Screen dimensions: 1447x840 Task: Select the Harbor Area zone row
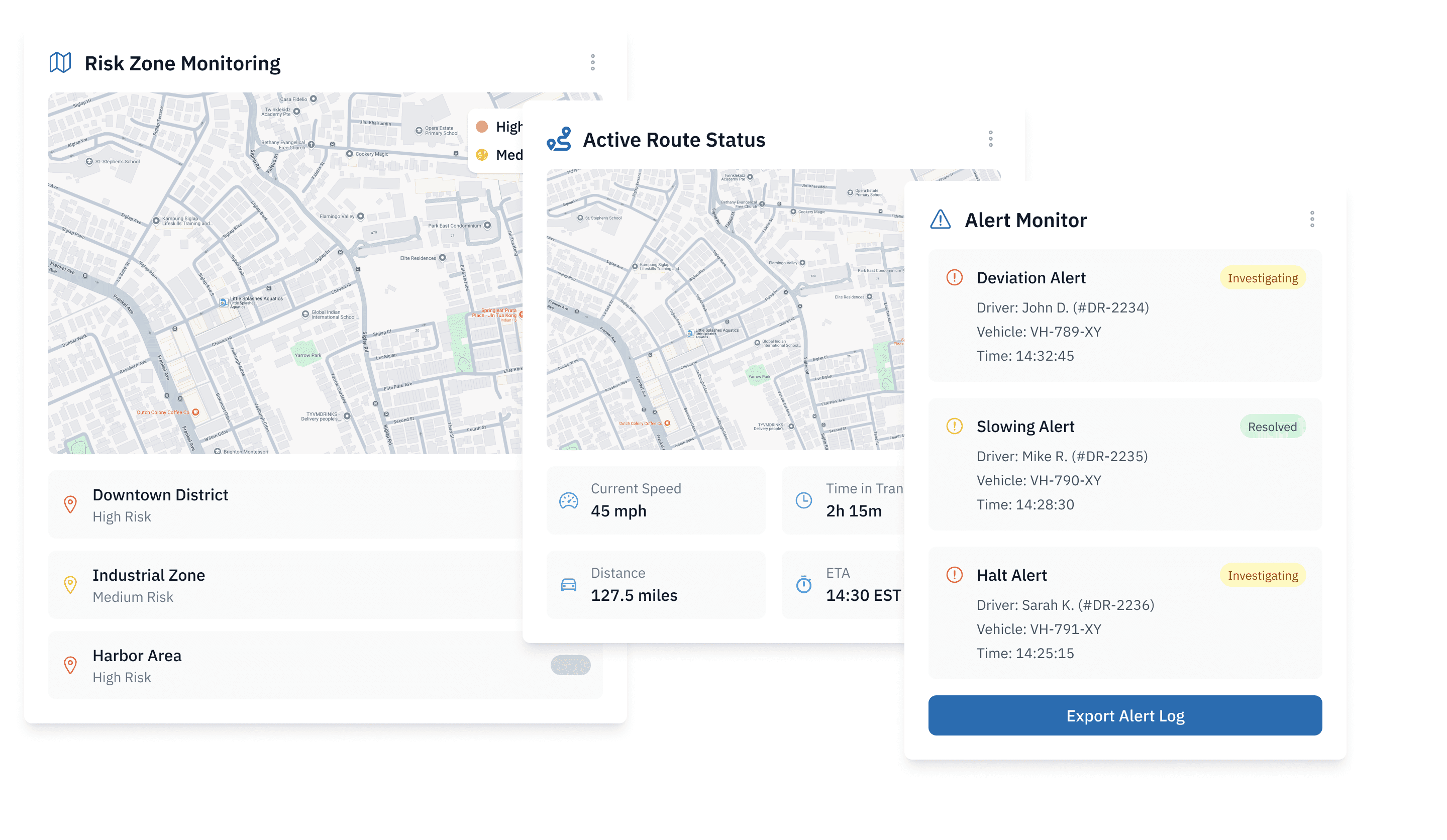(x=325, y=666)
